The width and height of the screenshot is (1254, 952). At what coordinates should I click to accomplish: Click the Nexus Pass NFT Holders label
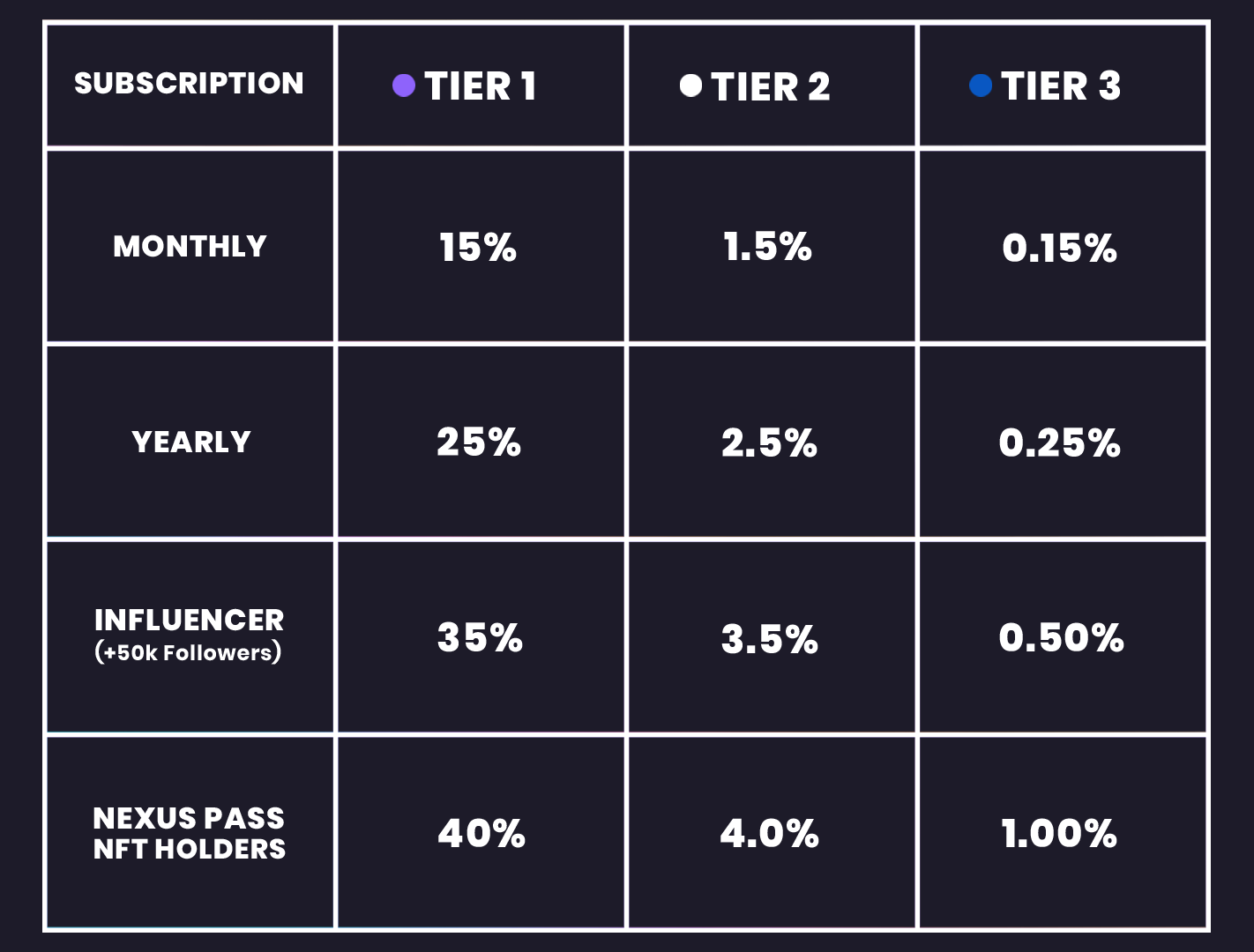click(189, 833)
